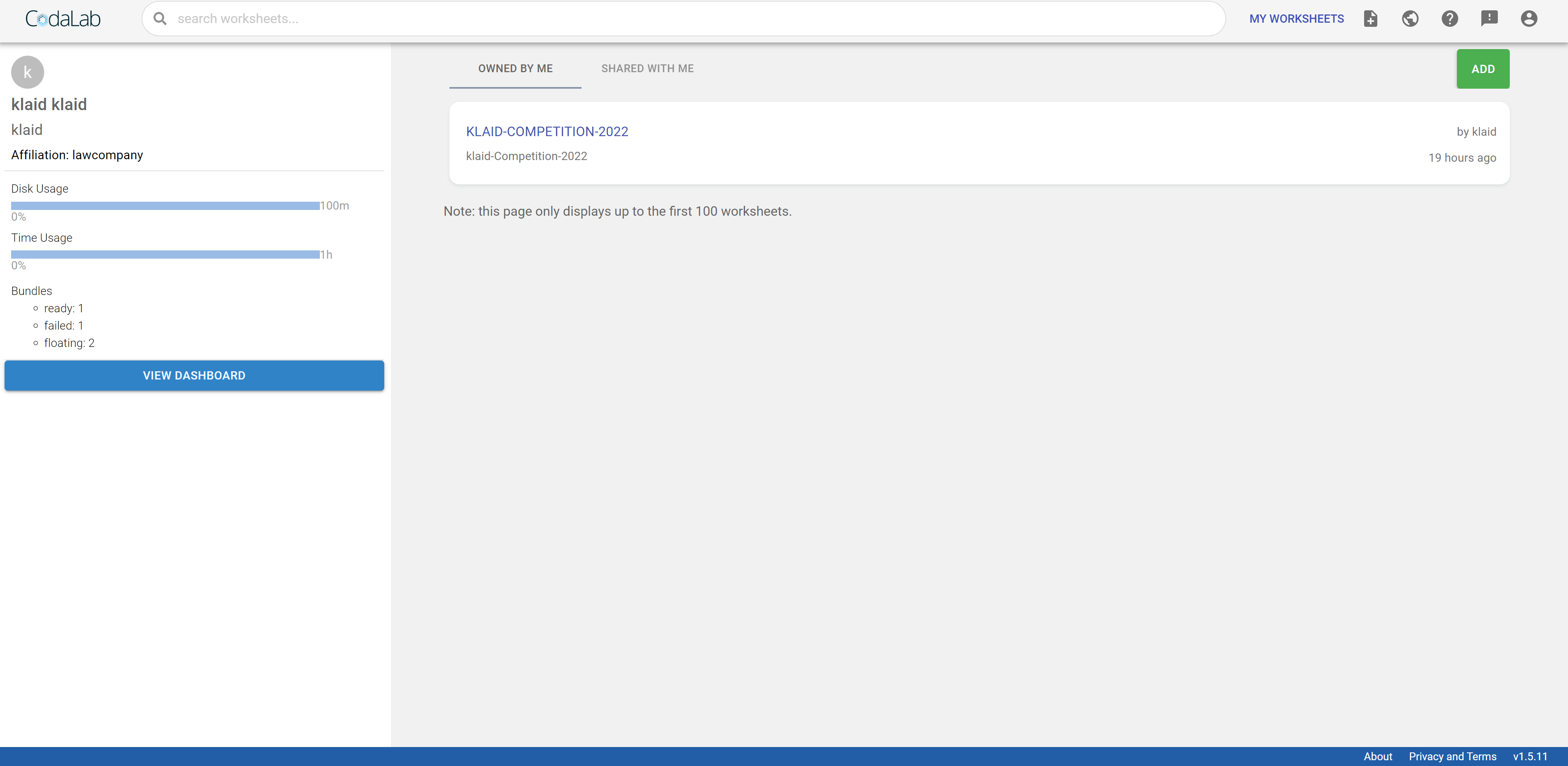
Task: Open the help question mark icon
Action: (x=1449, y=19)
